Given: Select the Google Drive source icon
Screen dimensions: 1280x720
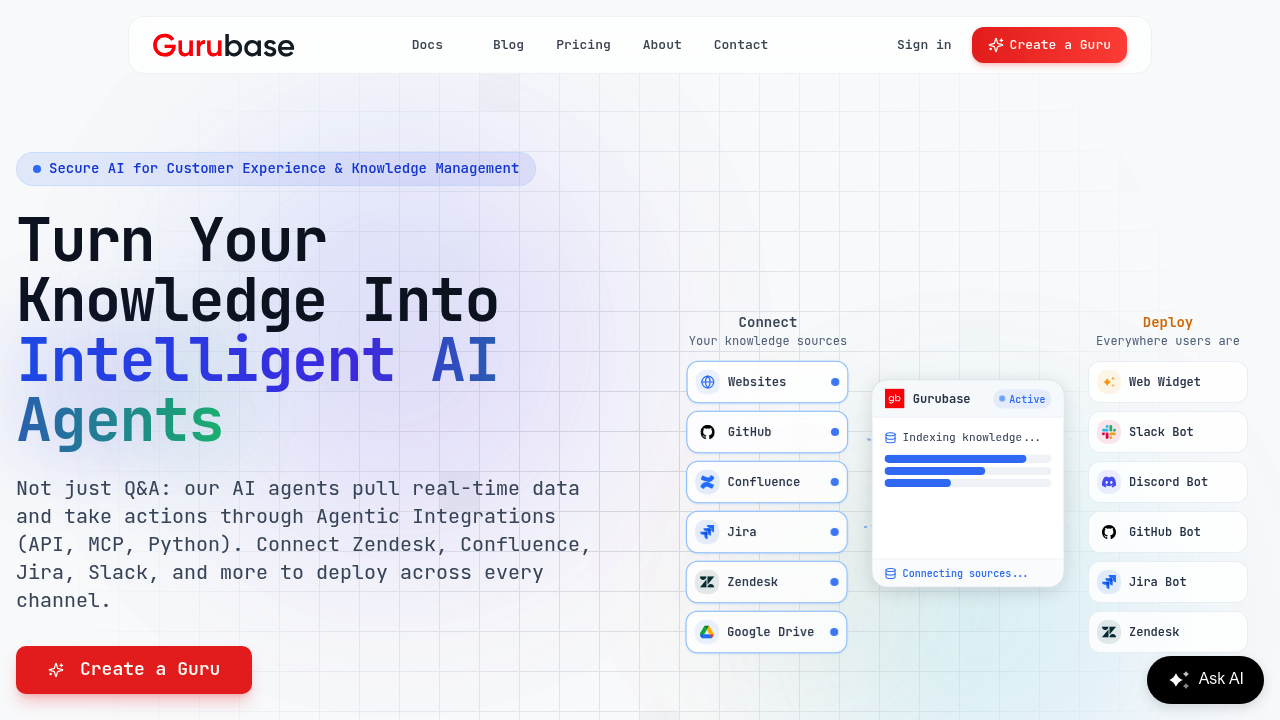Looking at the screenshot, I should [x=705, y=632].
